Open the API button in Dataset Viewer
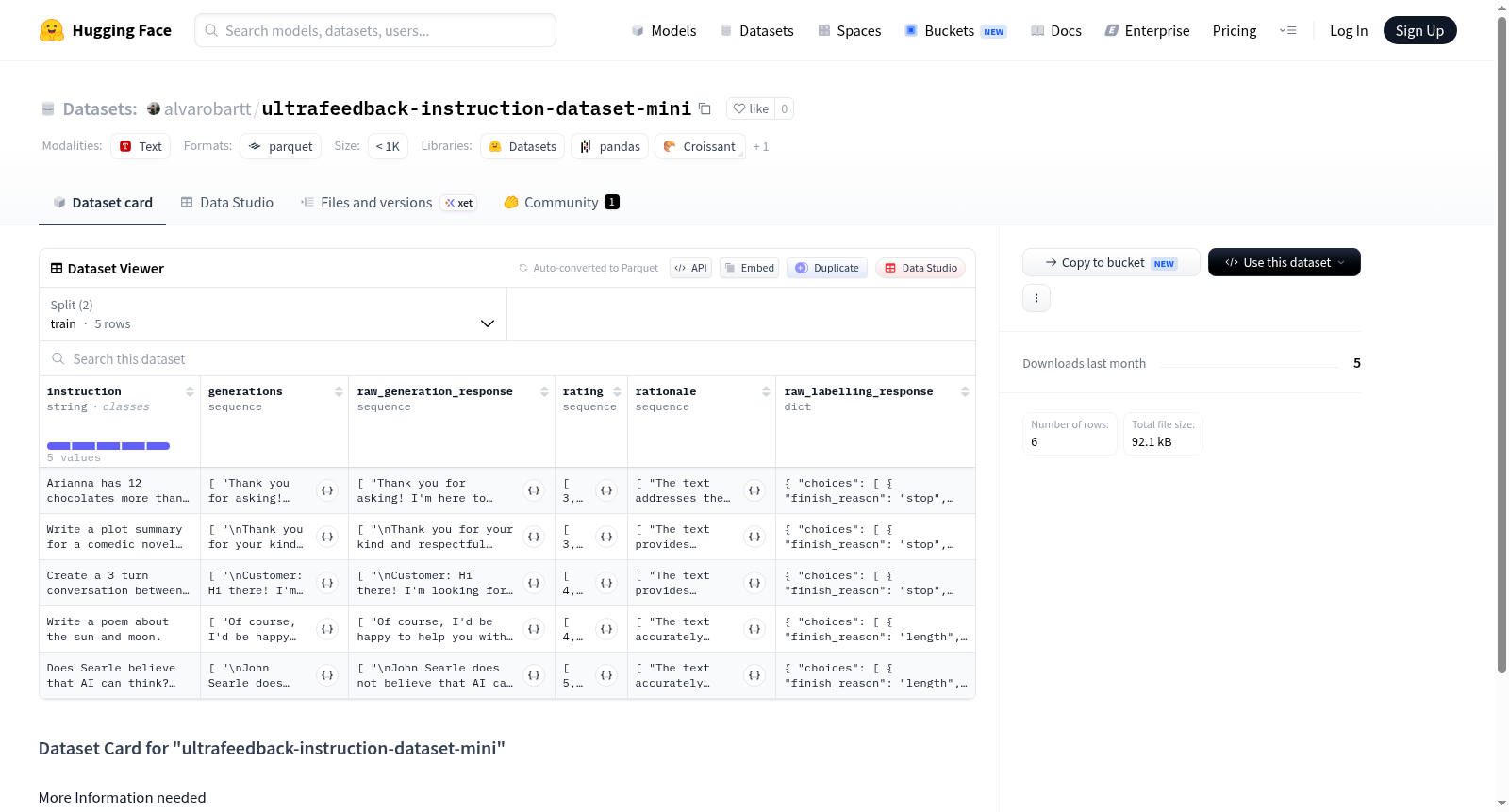The width and height of the screenshot is (1509, 812). (x=690, y=268)
